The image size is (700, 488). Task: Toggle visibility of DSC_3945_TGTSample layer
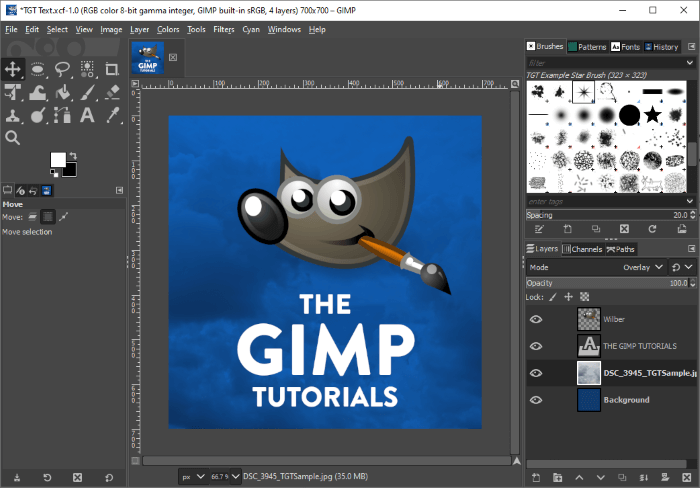pyautogui.click(x=536, y=373)
